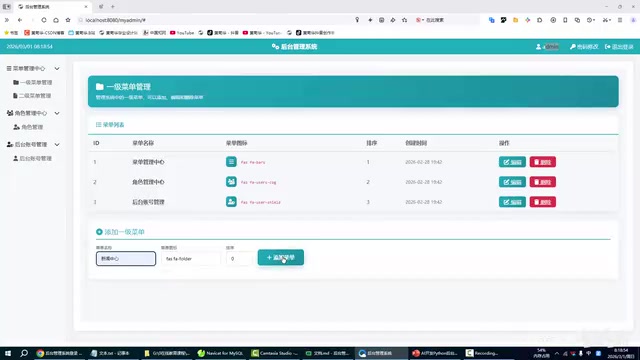Switch to the Recording window in taskbar

point(483,353)
